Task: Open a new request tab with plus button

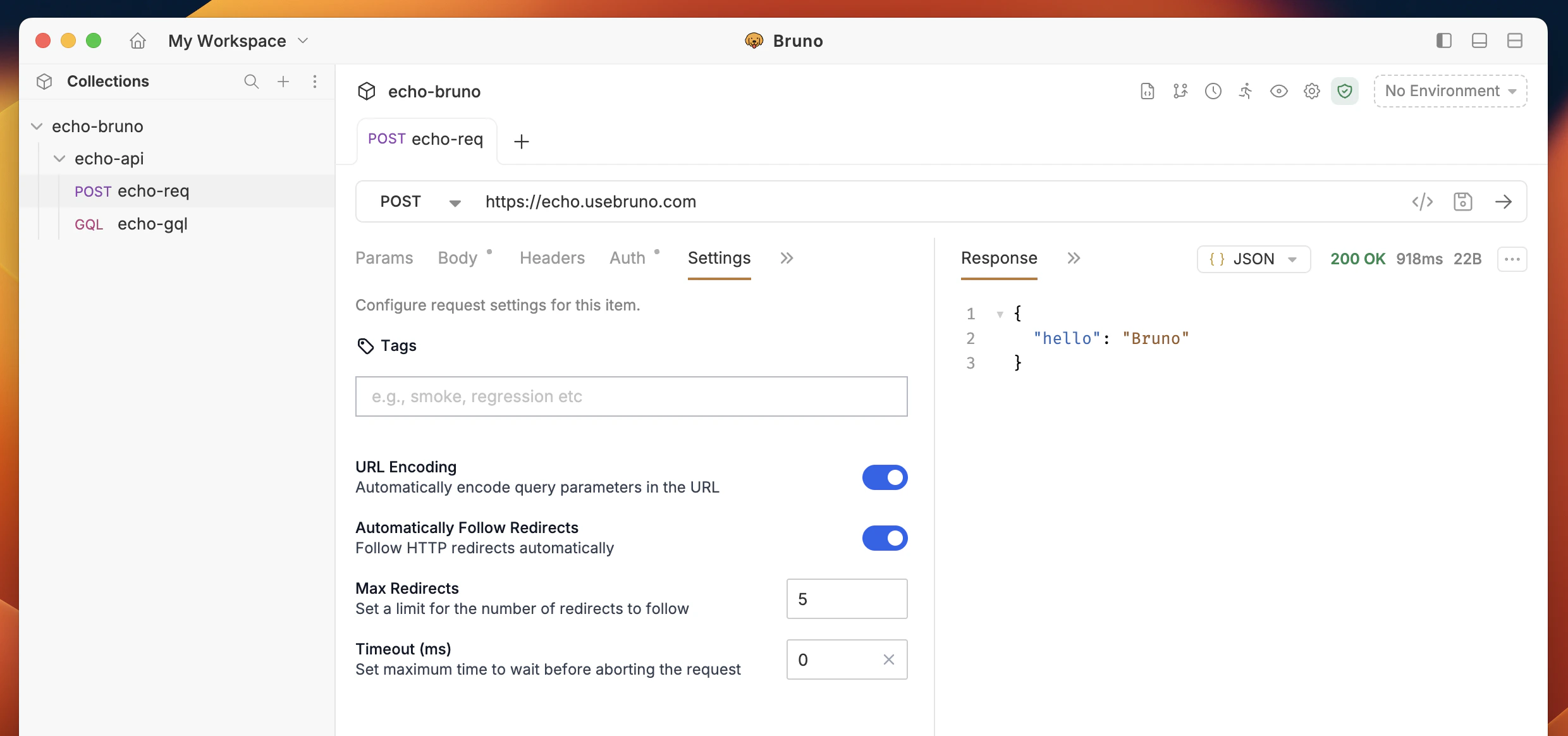Action: click(521, 140)
